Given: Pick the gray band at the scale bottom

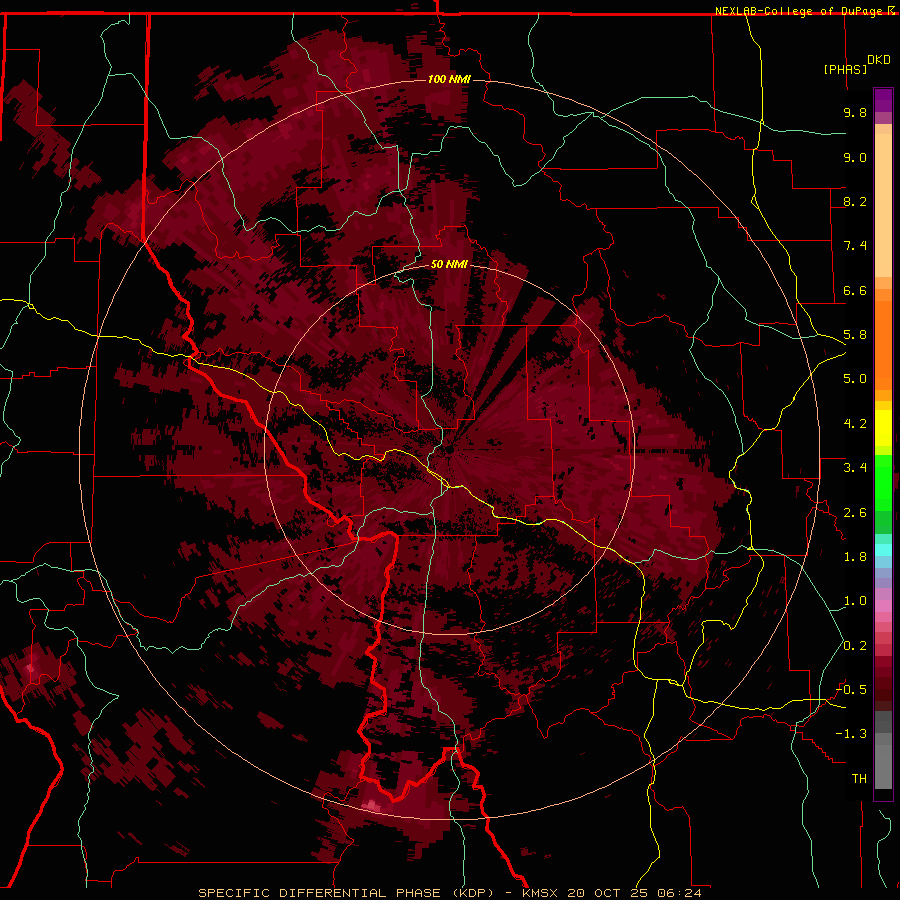Looking at the screenshot, I should [883, 763].
